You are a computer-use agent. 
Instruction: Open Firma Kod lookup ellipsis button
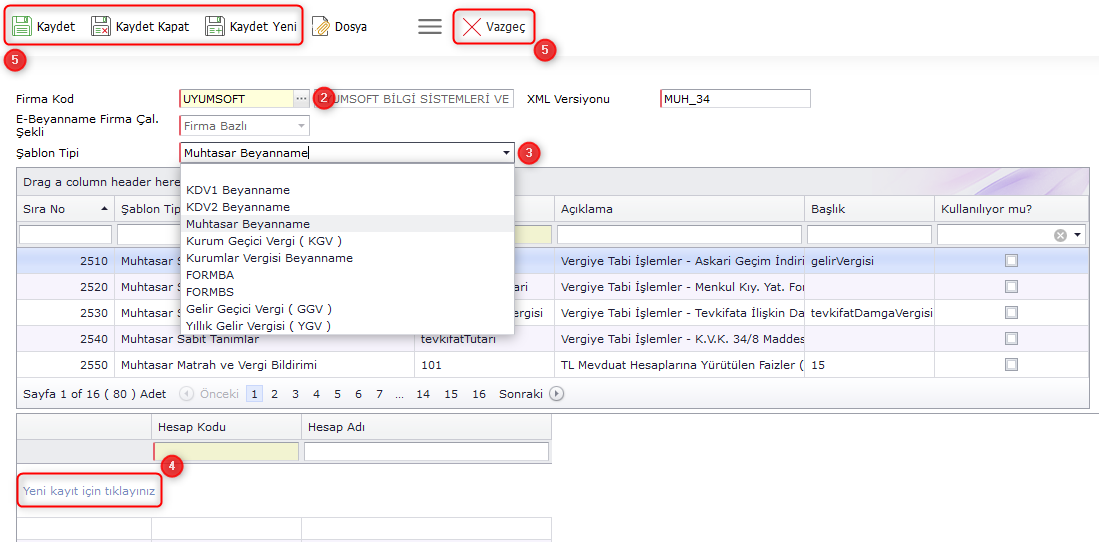point(301,99)
